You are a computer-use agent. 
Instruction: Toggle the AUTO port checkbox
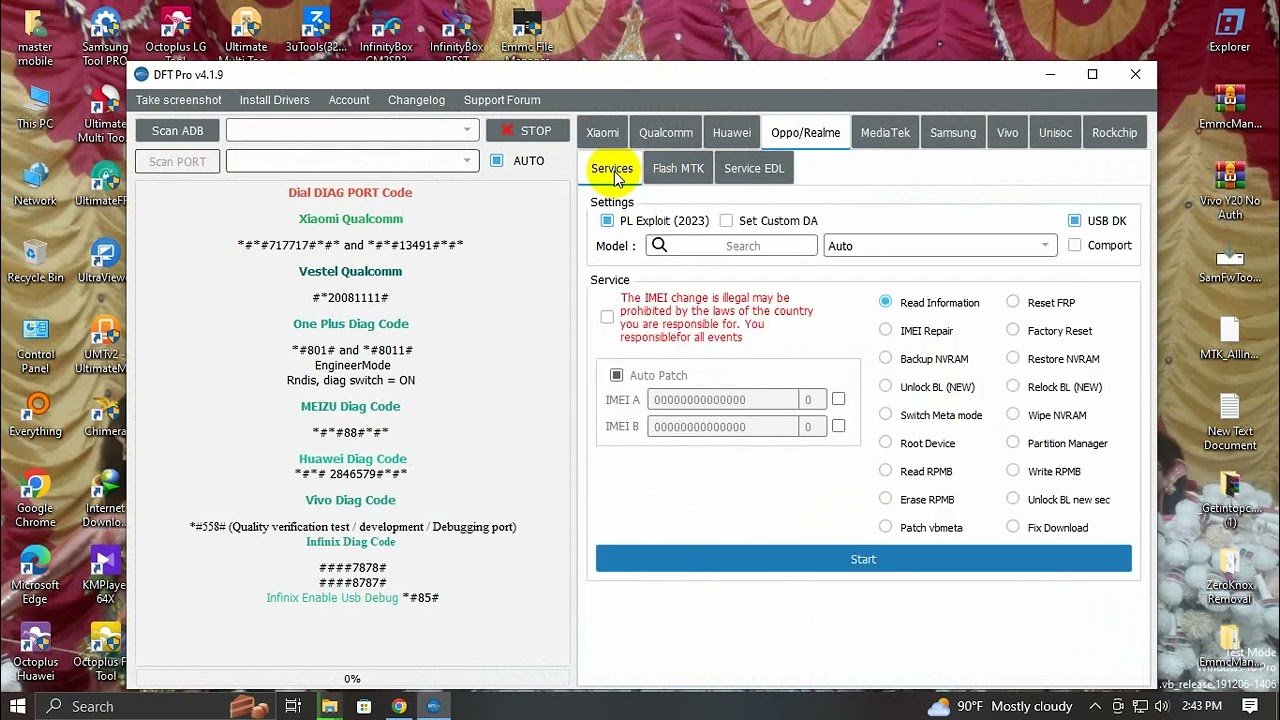tap(497, 161)
